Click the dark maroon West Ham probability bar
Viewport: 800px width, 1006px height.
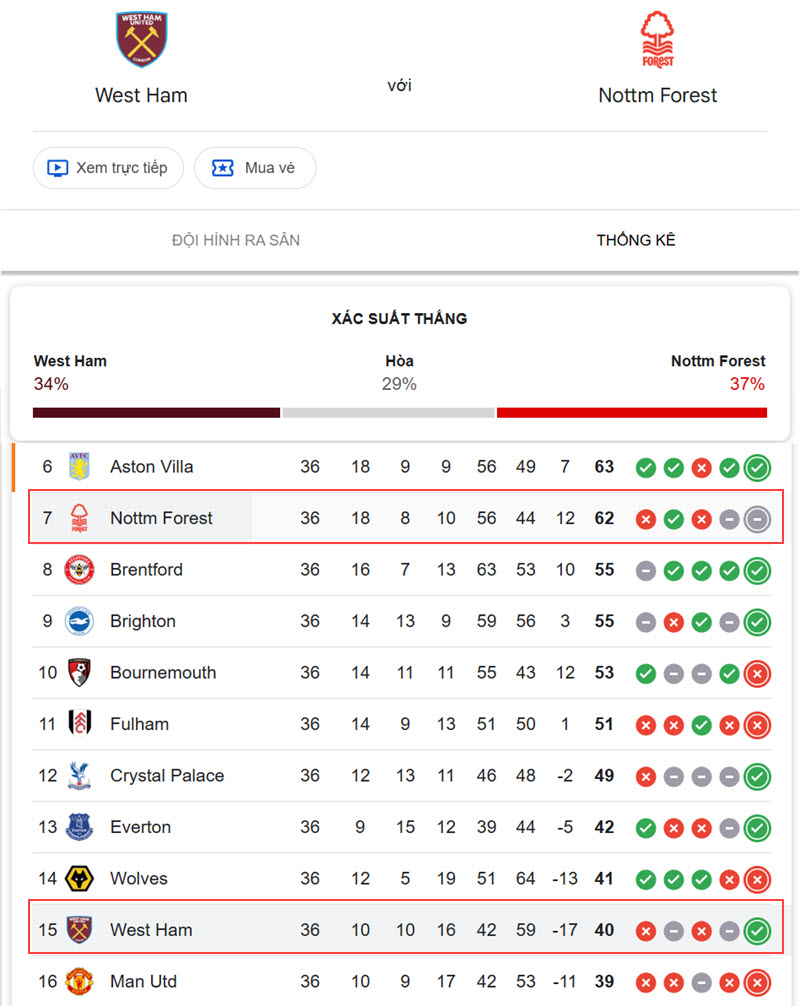[x=157, y=413]
